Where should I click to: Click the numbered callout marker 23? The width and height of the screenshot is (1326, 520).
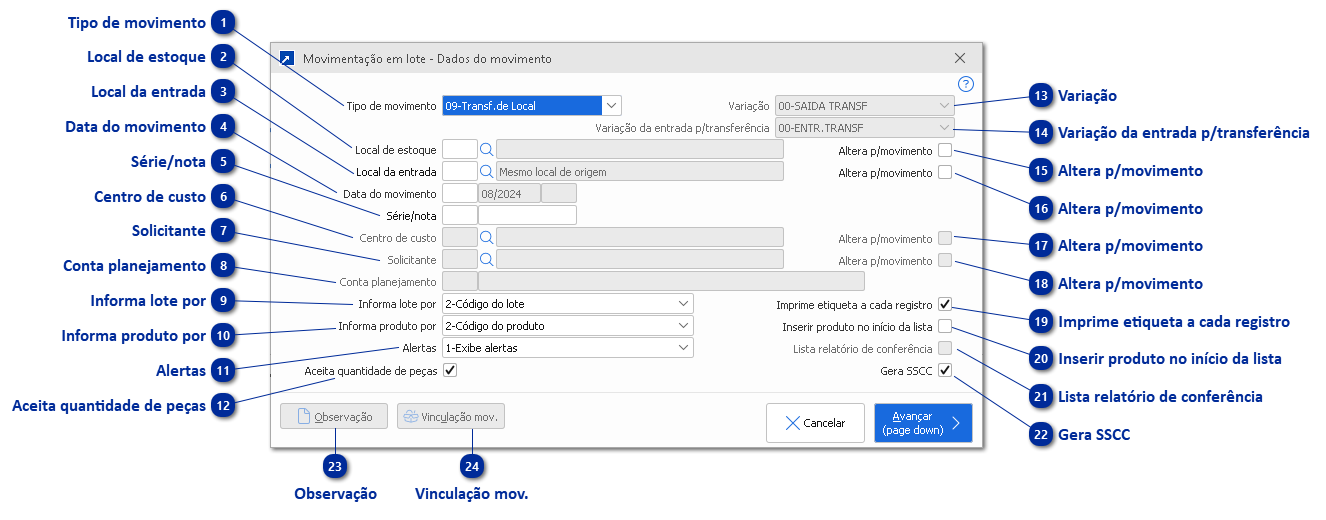tap(335, 465)
